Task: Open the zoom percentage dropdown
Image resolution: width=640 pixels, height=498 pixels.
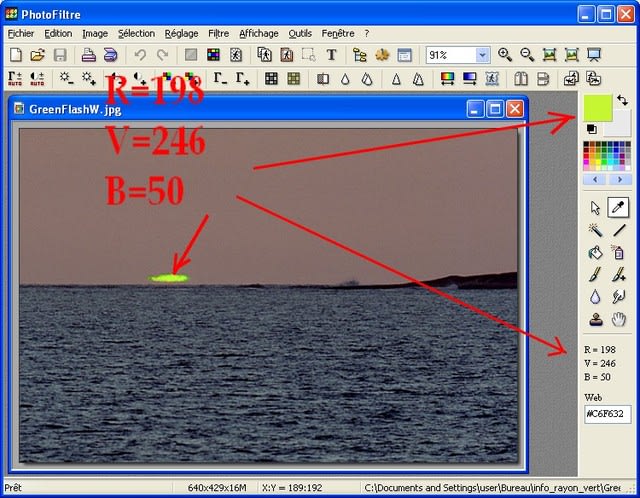Action: [x=482, y=55]
